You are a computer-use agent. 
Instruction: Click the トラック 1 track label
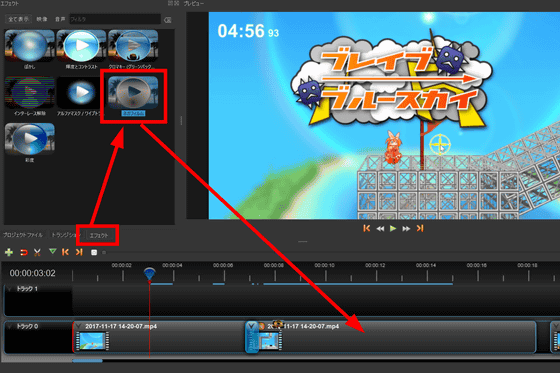27,289
